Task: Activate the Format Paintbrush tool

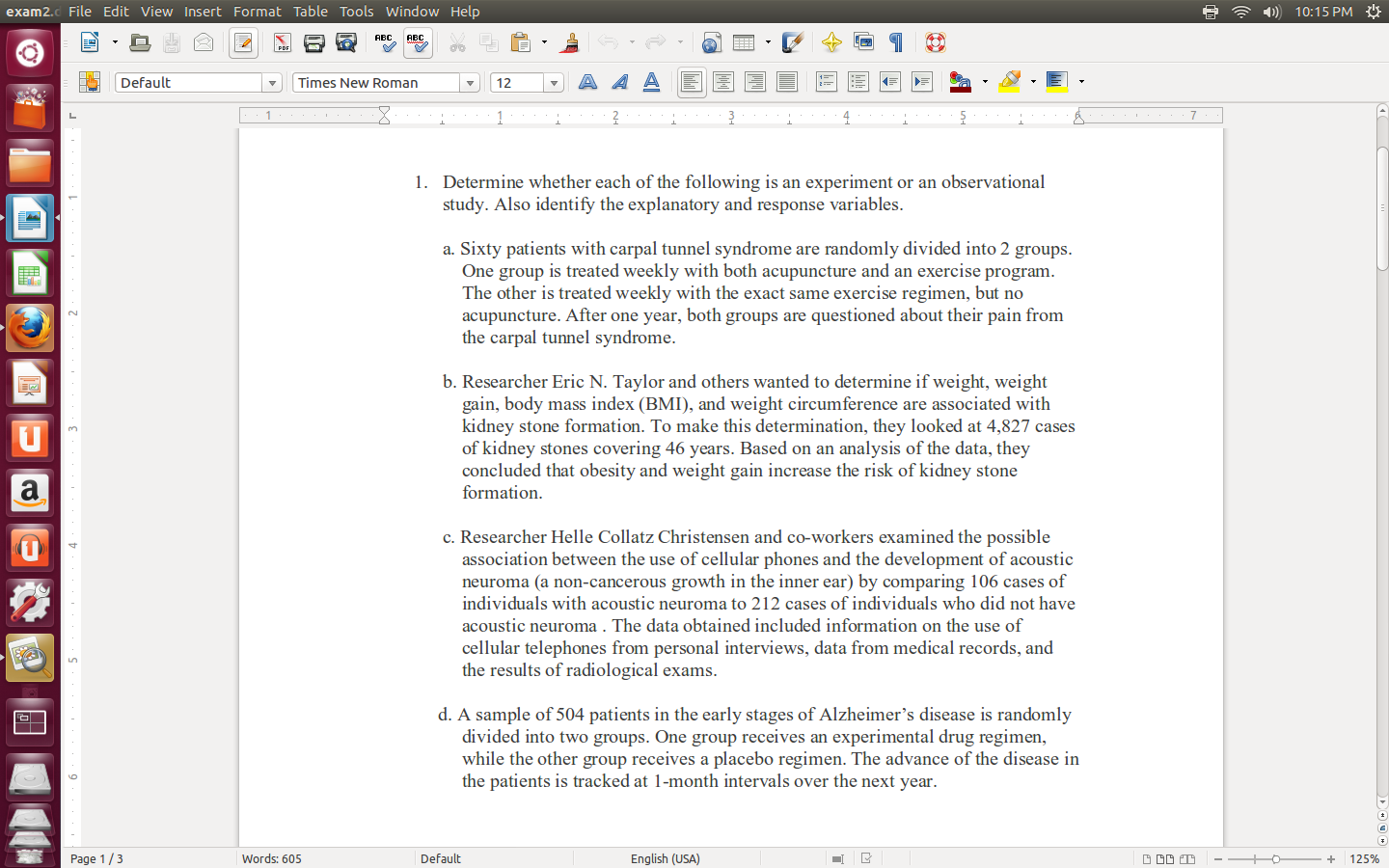Action: pyautogui.click(x=567, y=42)
